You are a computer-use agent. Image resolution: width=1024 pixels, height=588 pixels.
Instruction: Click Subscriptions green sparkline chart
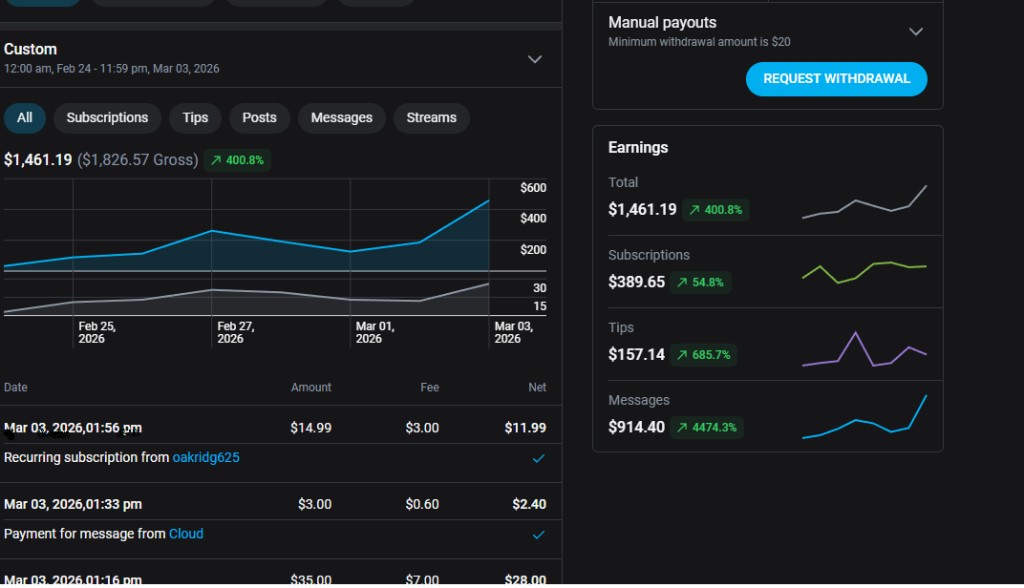pyautogui.click(x=864, y=272)
